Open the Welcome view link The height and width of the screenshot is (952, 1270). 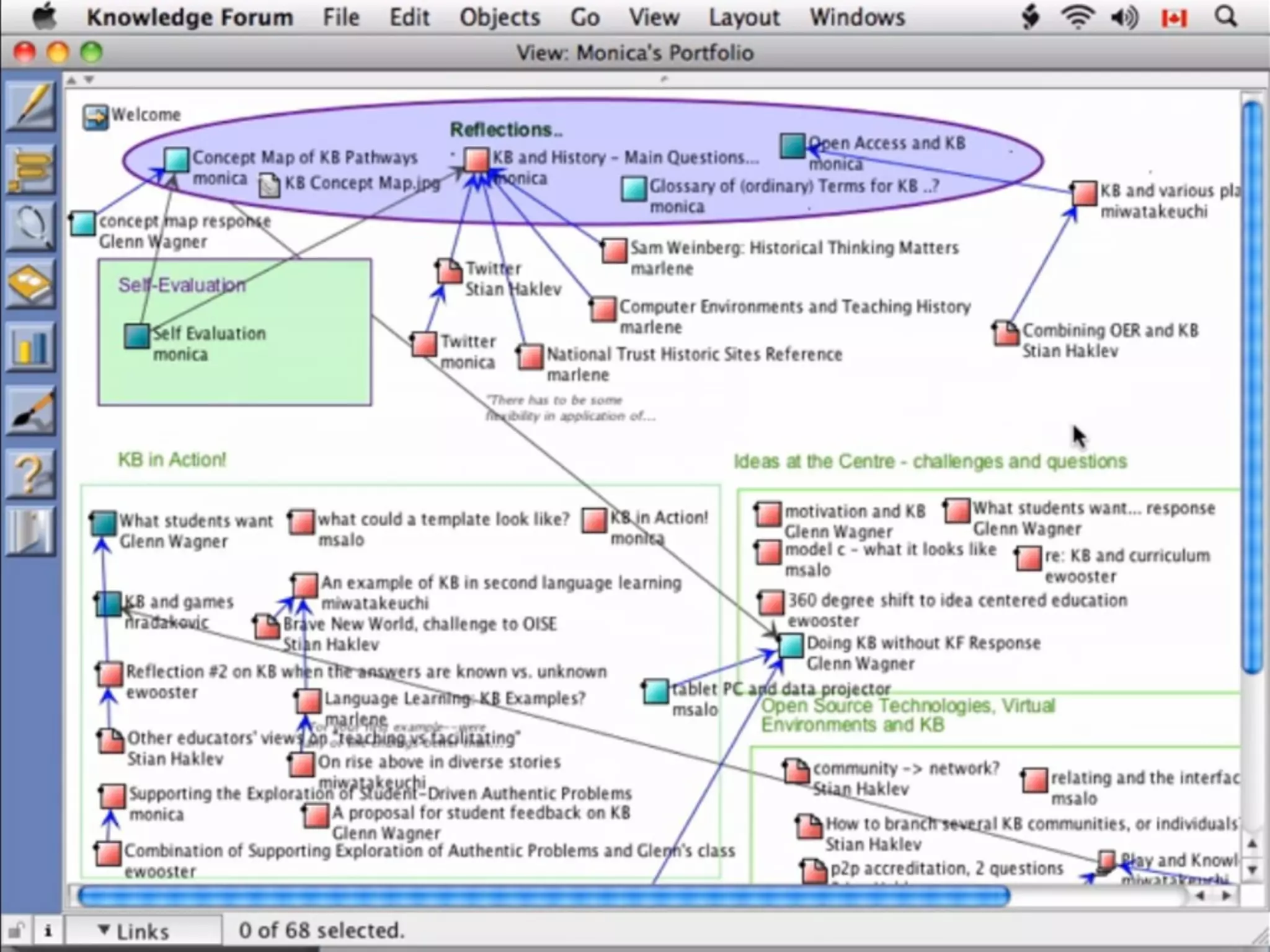click(95, 117)
